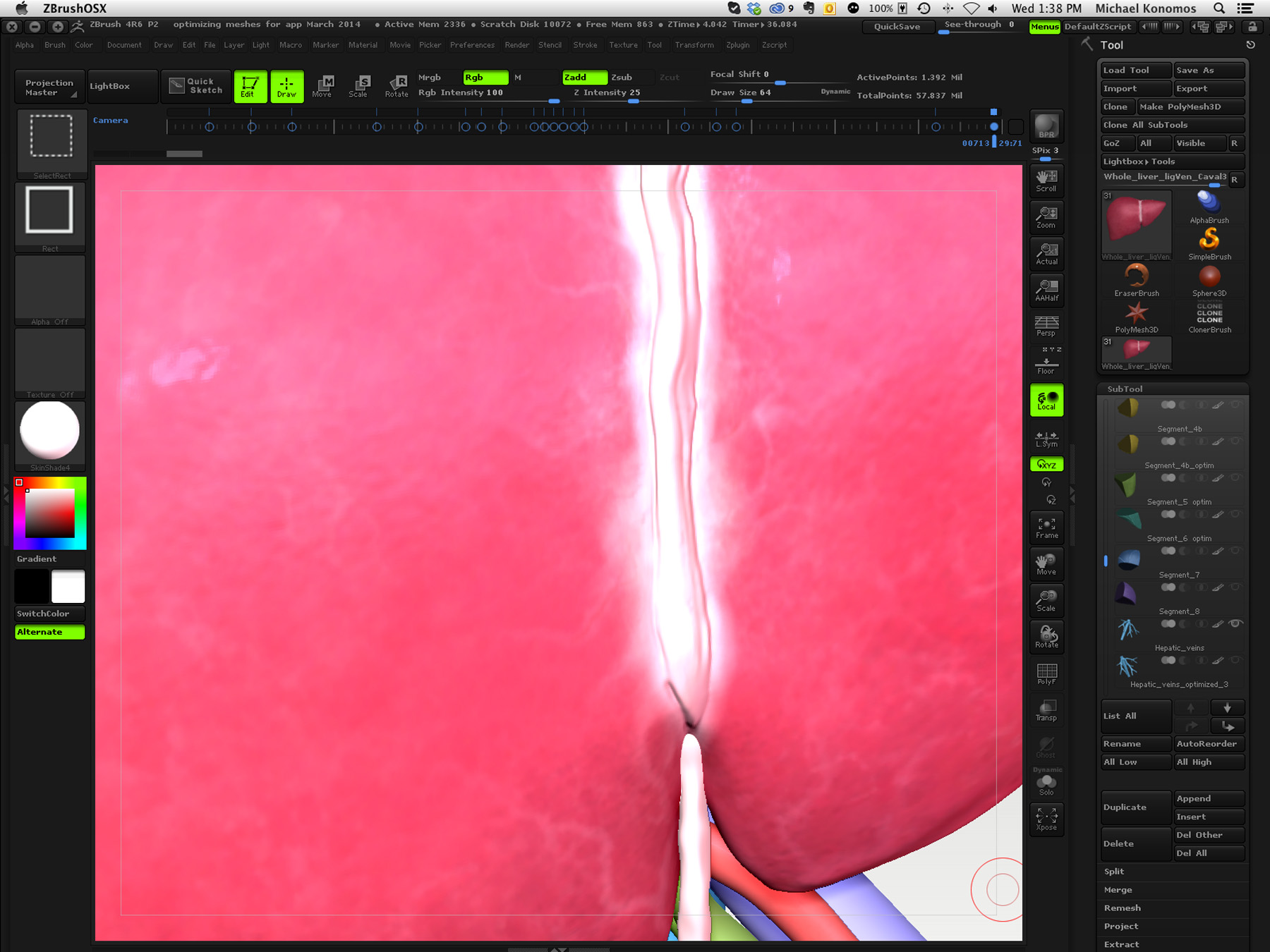Open the Stroke menu
Screen dimensions: 1270x952
[586, 45]
